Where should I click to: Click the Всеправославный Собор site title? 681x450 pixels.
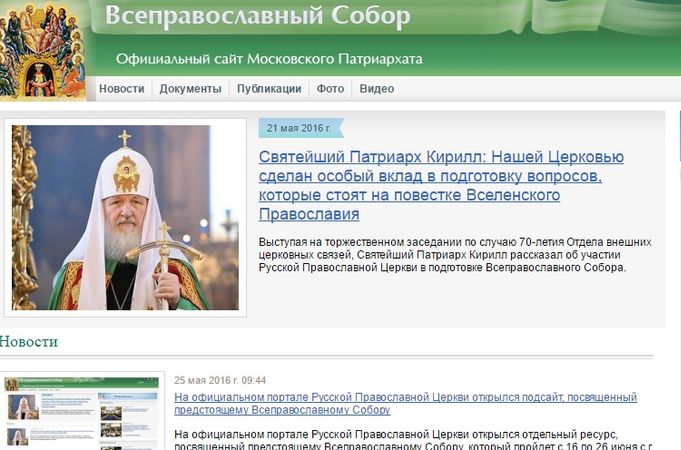[x=258, y=16]
